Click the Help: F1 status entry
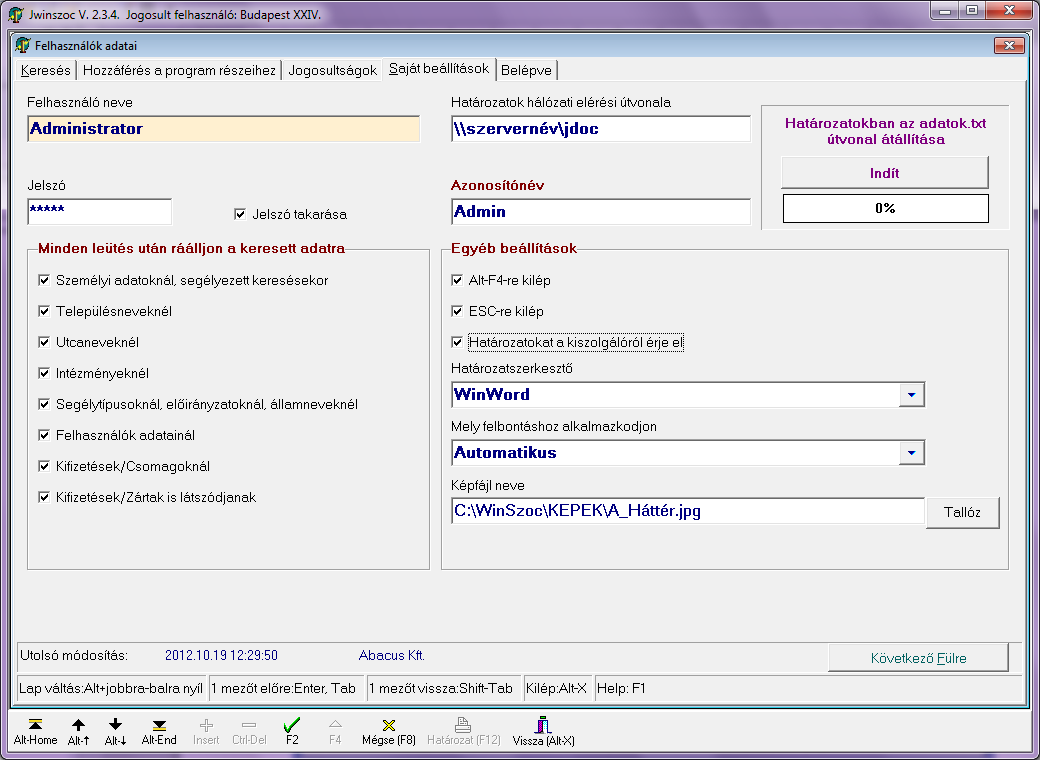 click(621, 688)
